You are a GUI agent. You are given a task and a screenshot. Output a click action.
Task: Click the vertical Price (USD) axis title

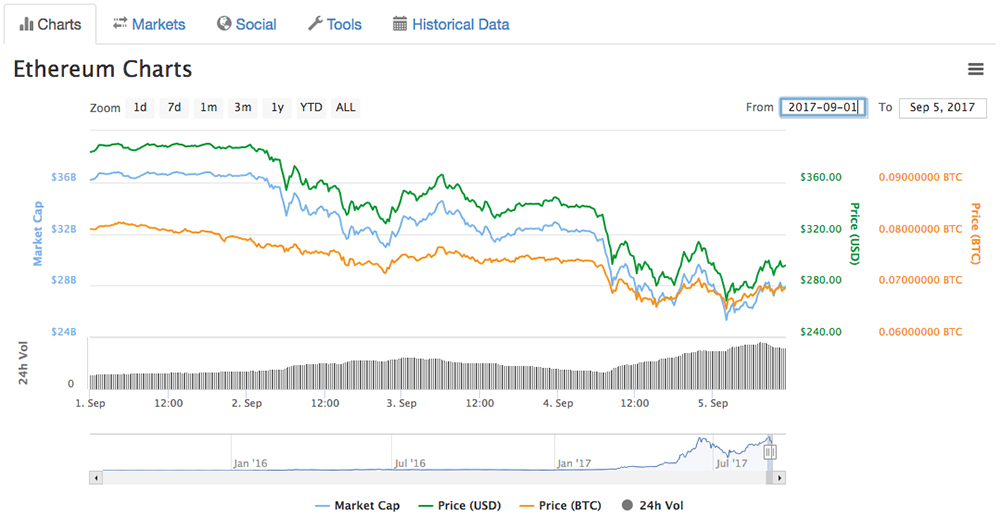(855, 233)
